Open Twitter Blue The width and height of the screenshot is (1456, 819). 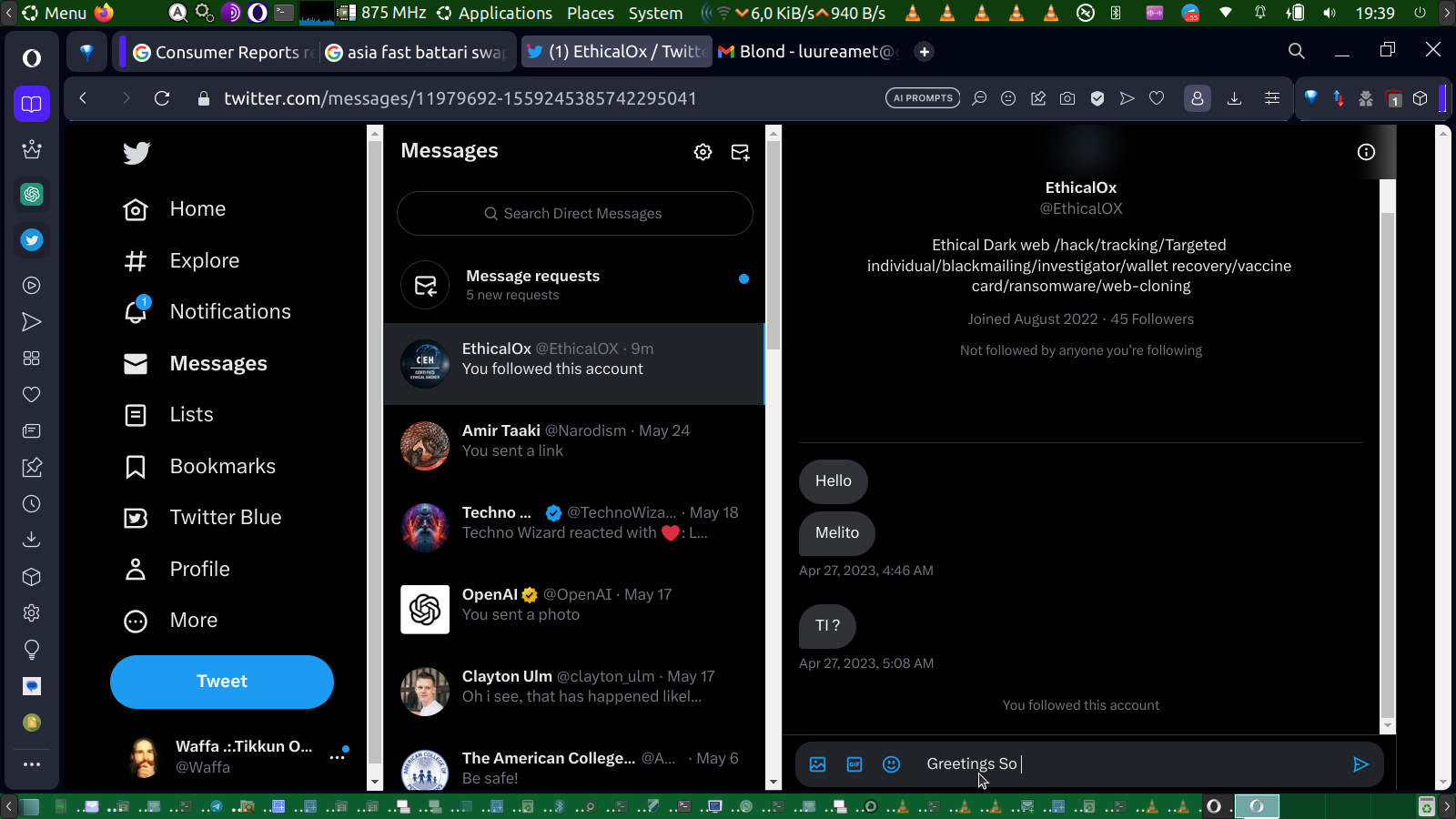click(203, 518)
